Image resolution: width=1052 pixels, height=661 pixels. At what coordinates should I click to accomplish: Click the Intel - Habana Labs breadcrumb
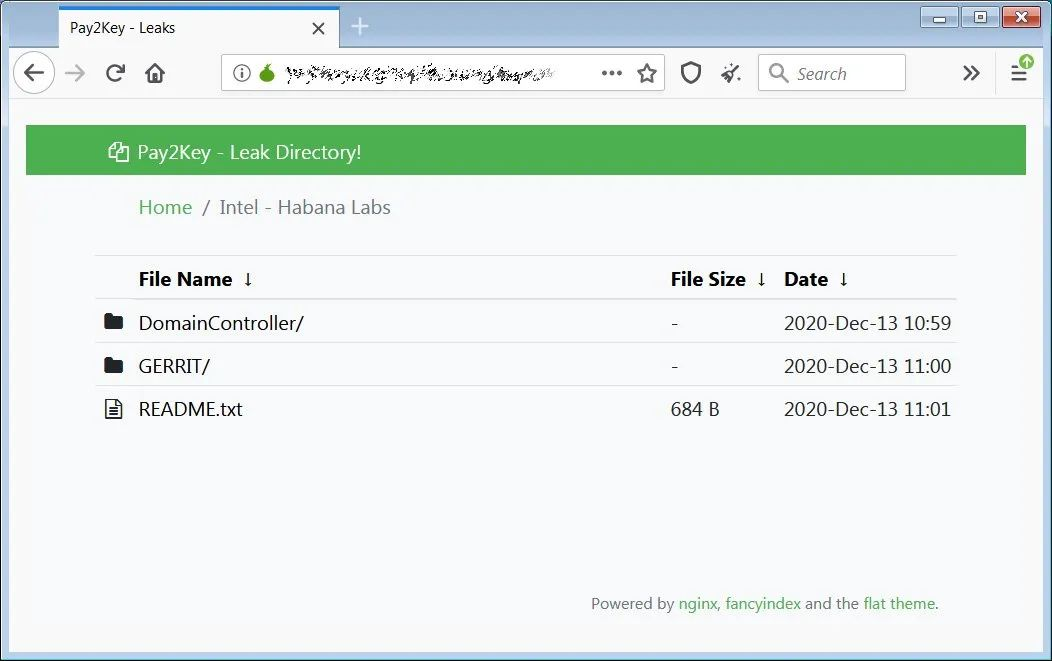coord(305,207)
